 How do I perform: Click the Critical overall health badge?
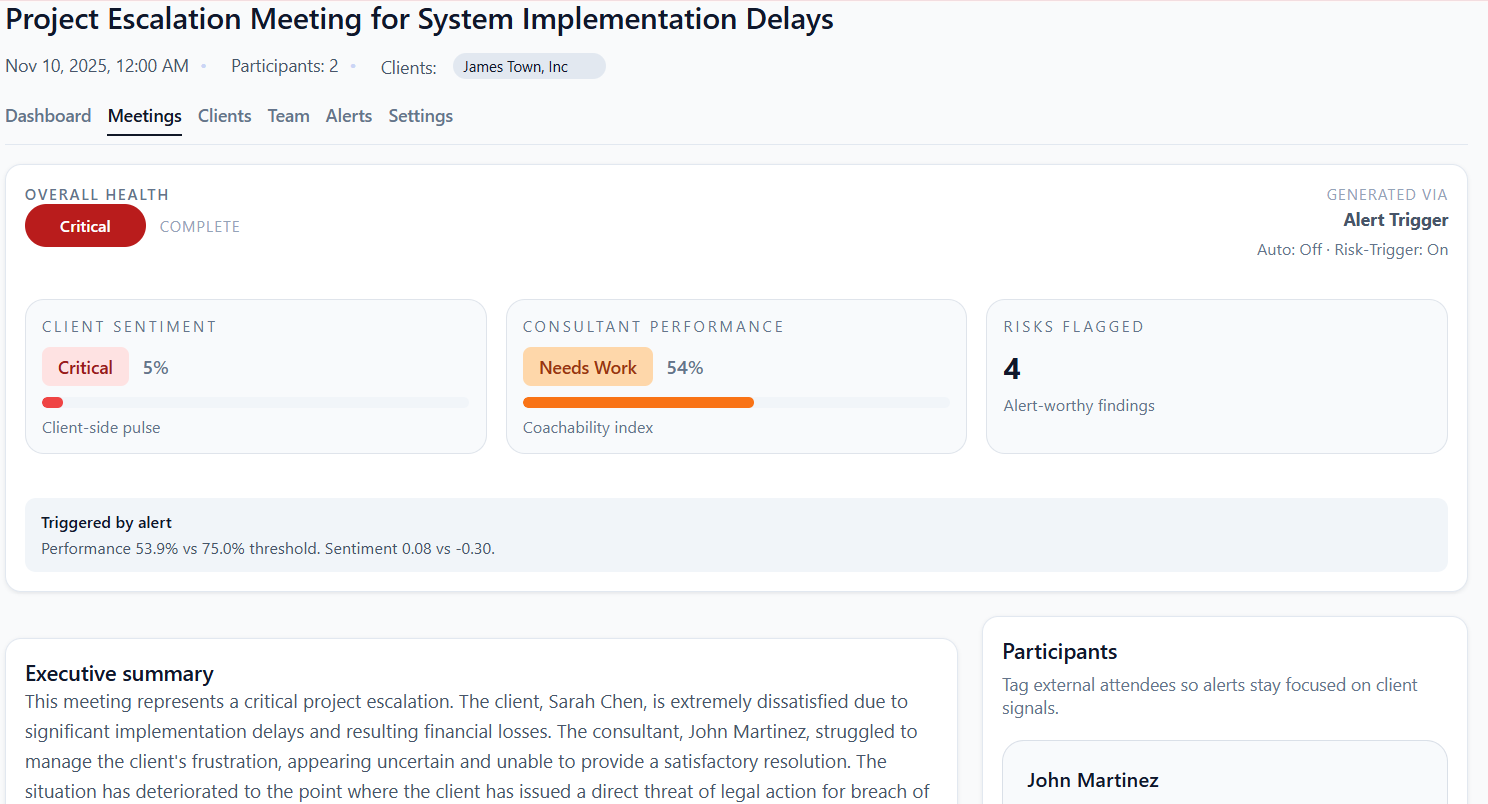(x=85, y=225)
